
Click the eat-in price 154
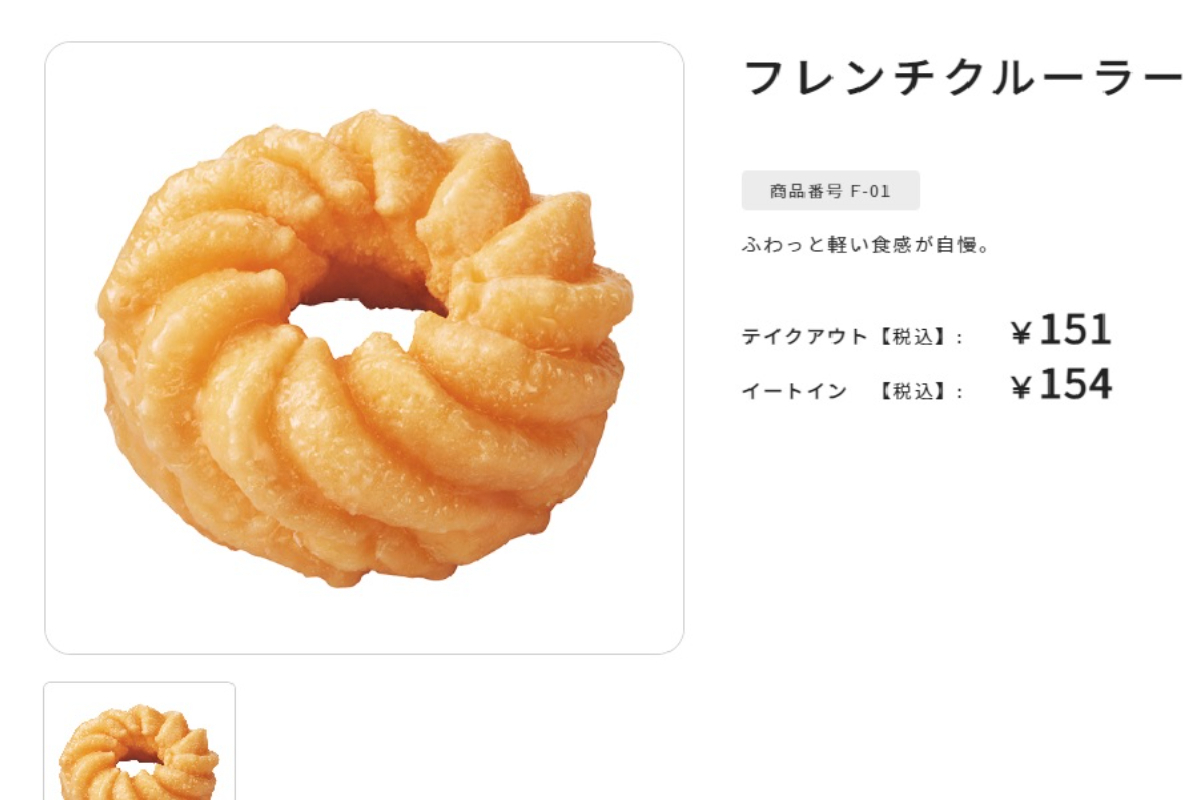1075,385
